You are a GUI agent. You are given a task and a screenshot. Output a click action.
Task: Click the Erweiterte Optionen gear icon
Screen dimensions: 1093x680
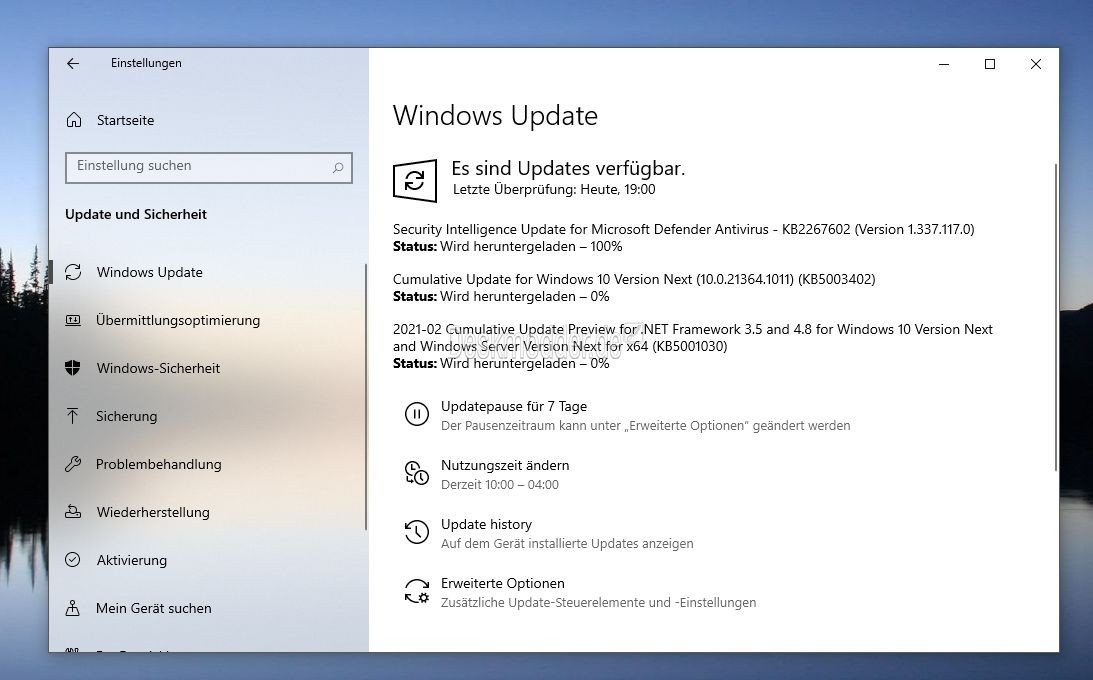[x=417, y=592]
